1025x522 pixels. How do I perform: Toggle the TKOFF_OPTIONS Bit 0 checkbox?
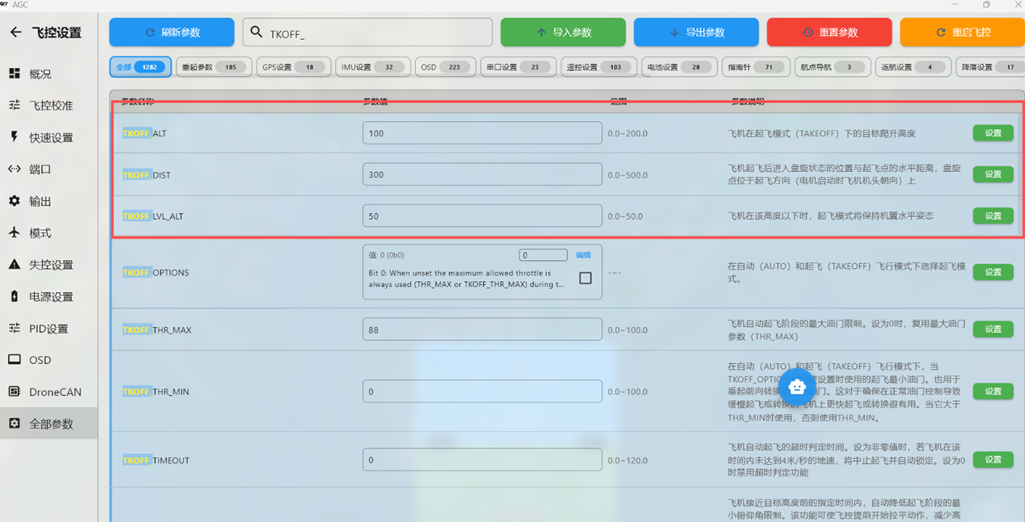click(585, 278)
